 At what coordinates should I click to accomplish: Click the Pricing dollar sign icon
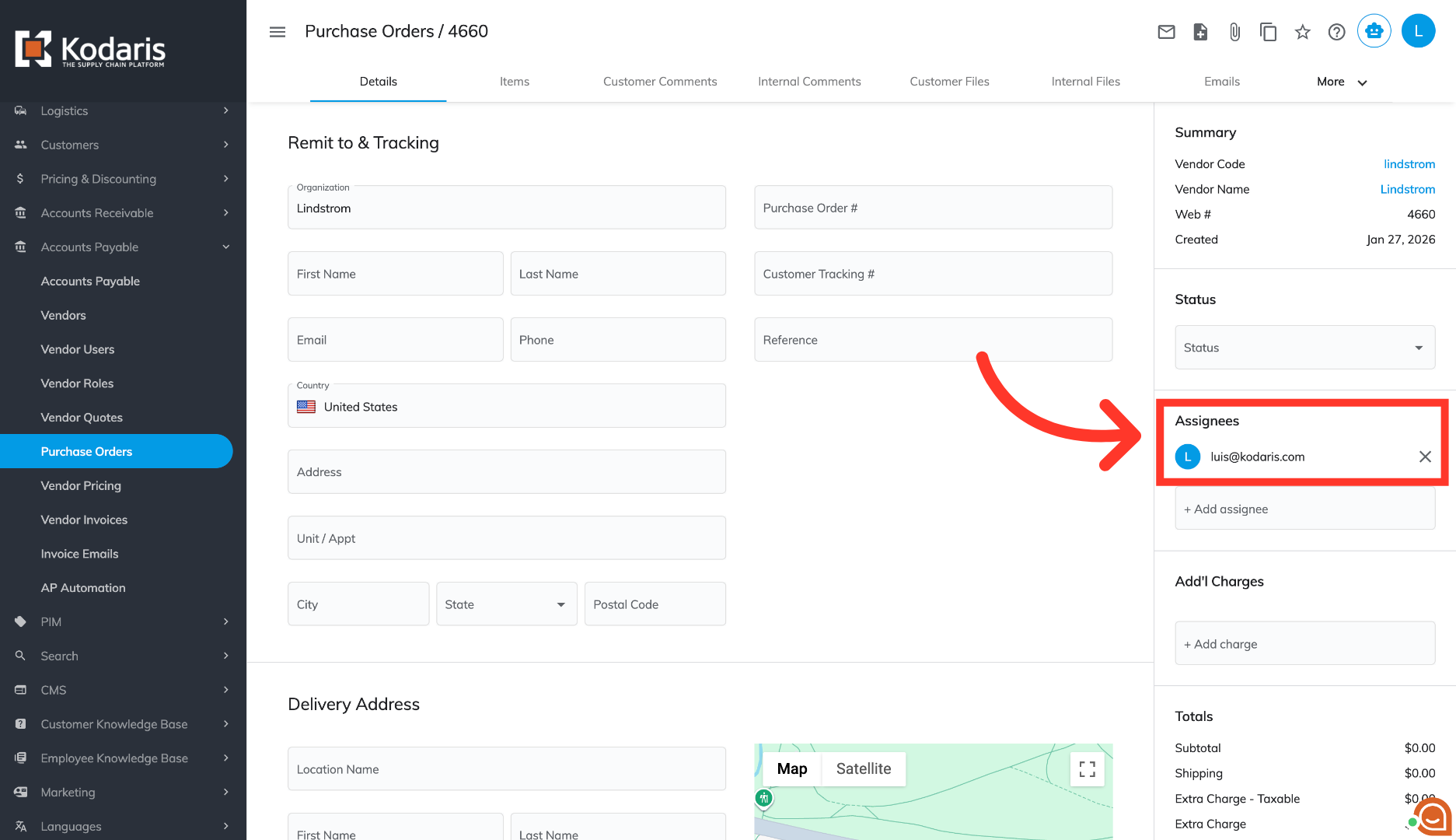pos(20,179)
